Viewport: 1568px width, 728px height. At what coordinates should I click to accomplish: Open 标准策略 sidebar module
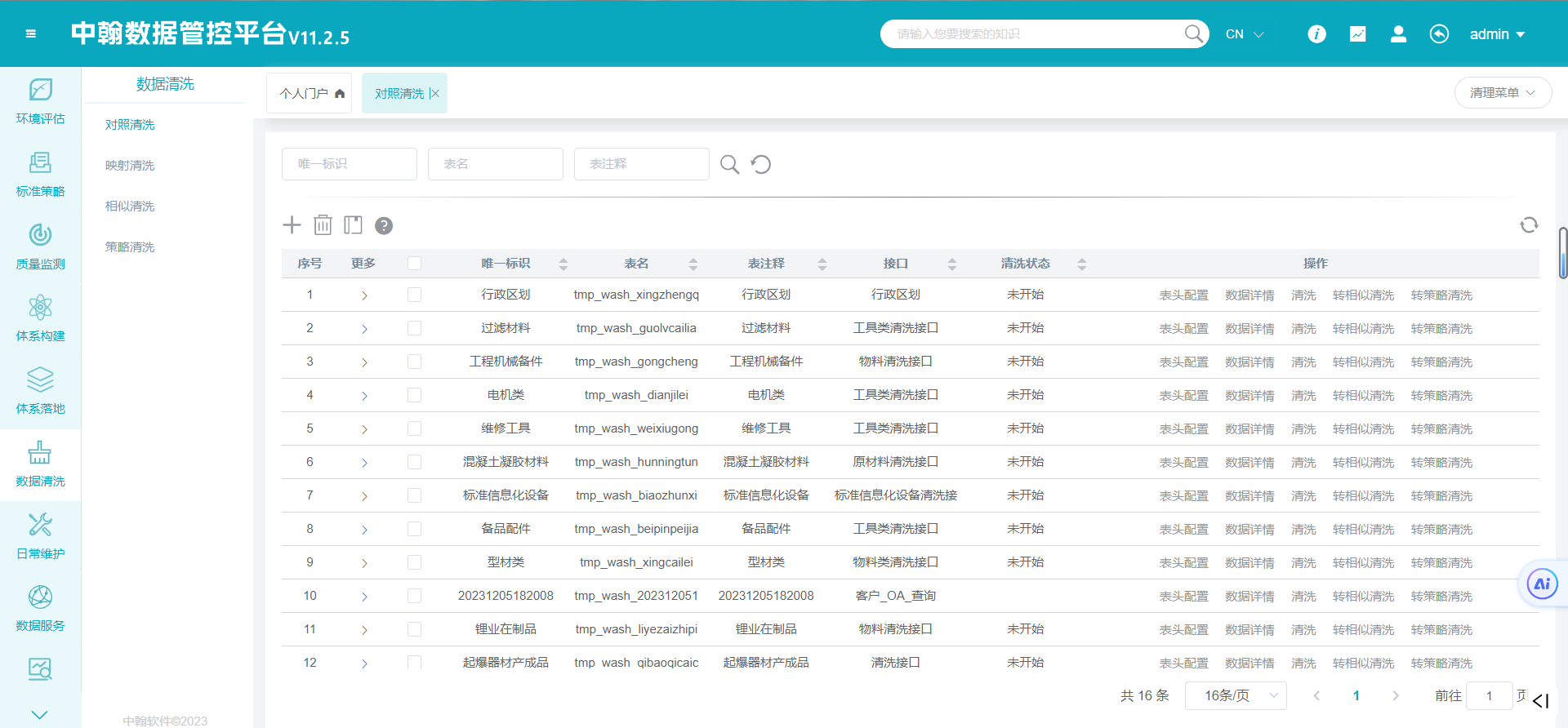[41, 174]
